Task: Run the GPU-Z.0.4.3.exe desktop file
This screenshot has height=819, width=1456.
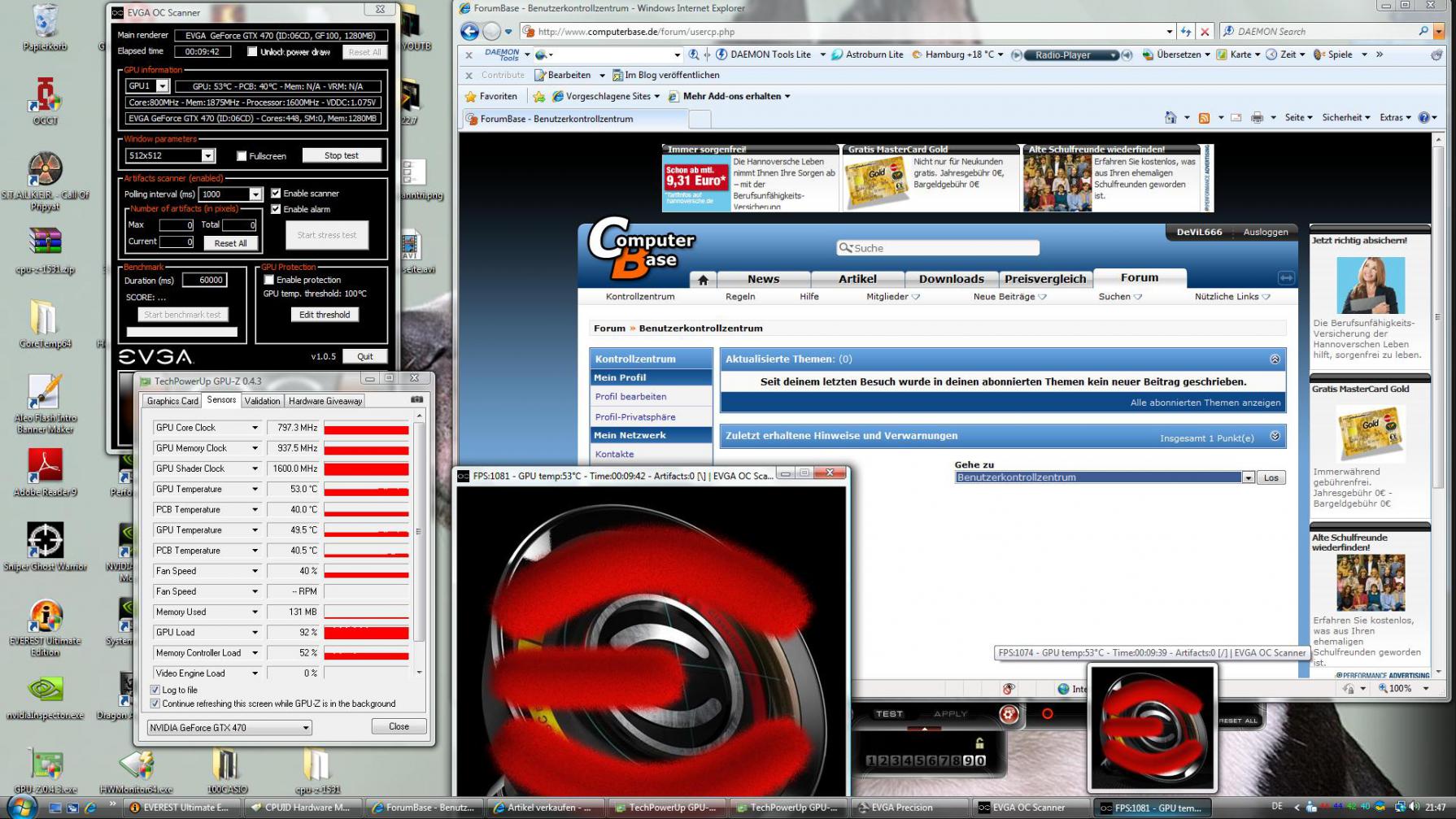Action: coord(45,771)
